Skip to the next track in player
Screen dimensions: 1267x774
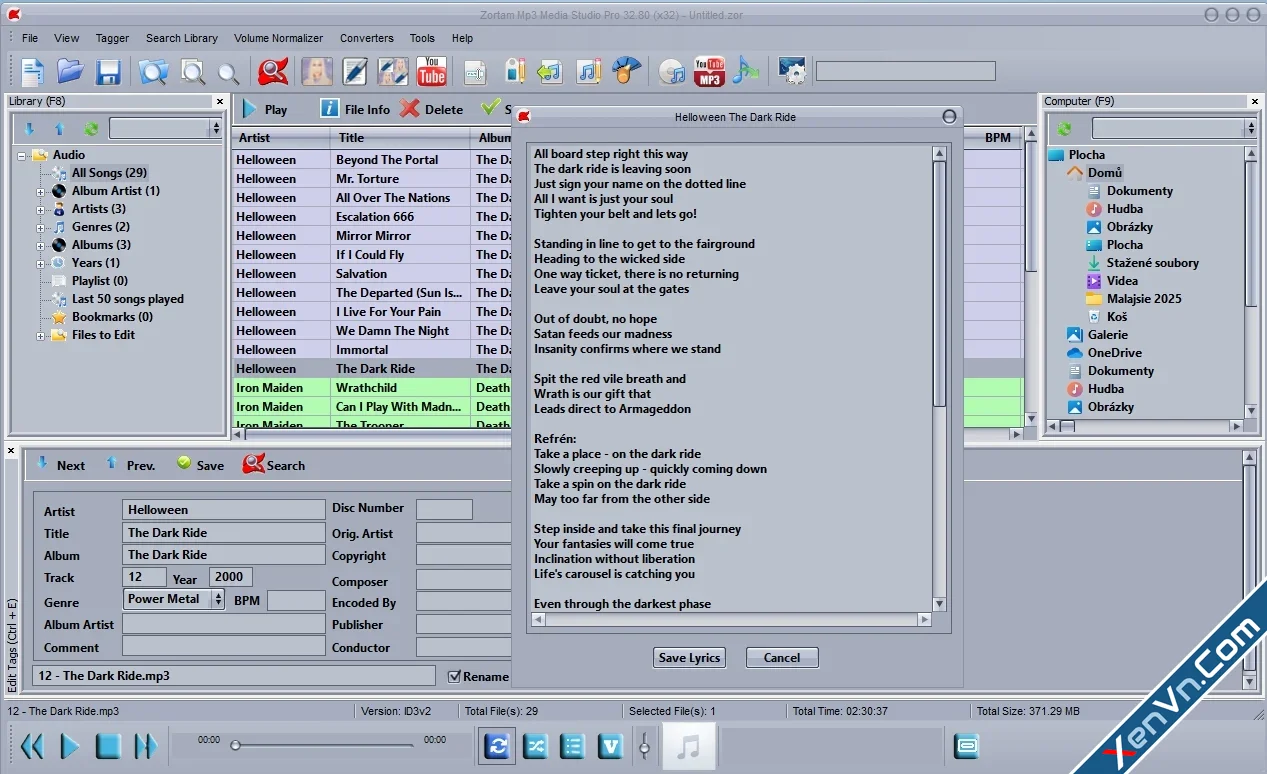coord(146,746)
